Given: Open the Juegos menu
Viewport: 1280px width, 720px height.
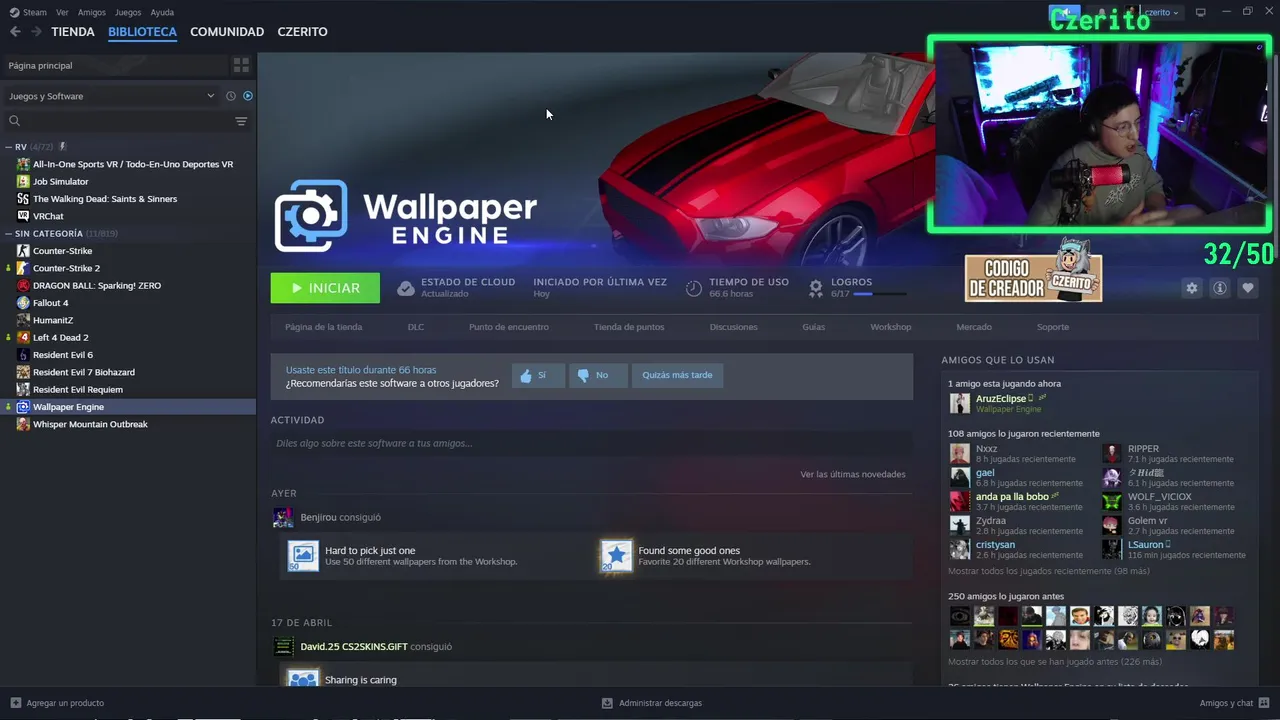Looking at the screenshot, I should pos(128,12).
